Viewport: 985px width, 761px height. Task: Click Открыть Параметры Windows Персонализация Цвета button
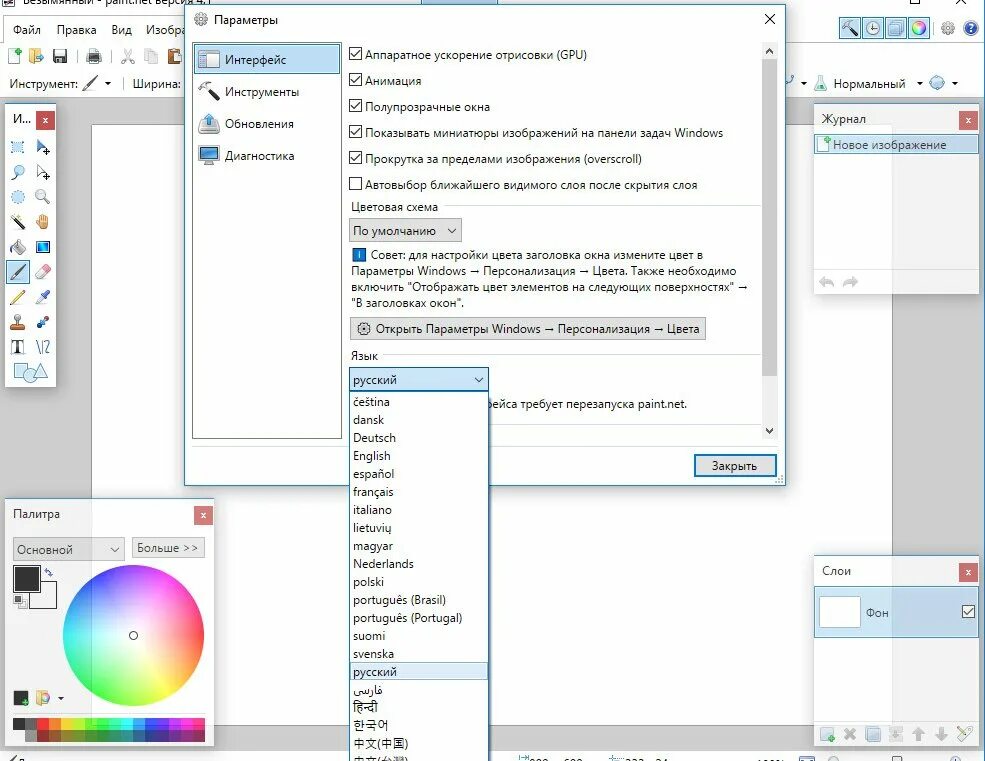tap(528, 329)
